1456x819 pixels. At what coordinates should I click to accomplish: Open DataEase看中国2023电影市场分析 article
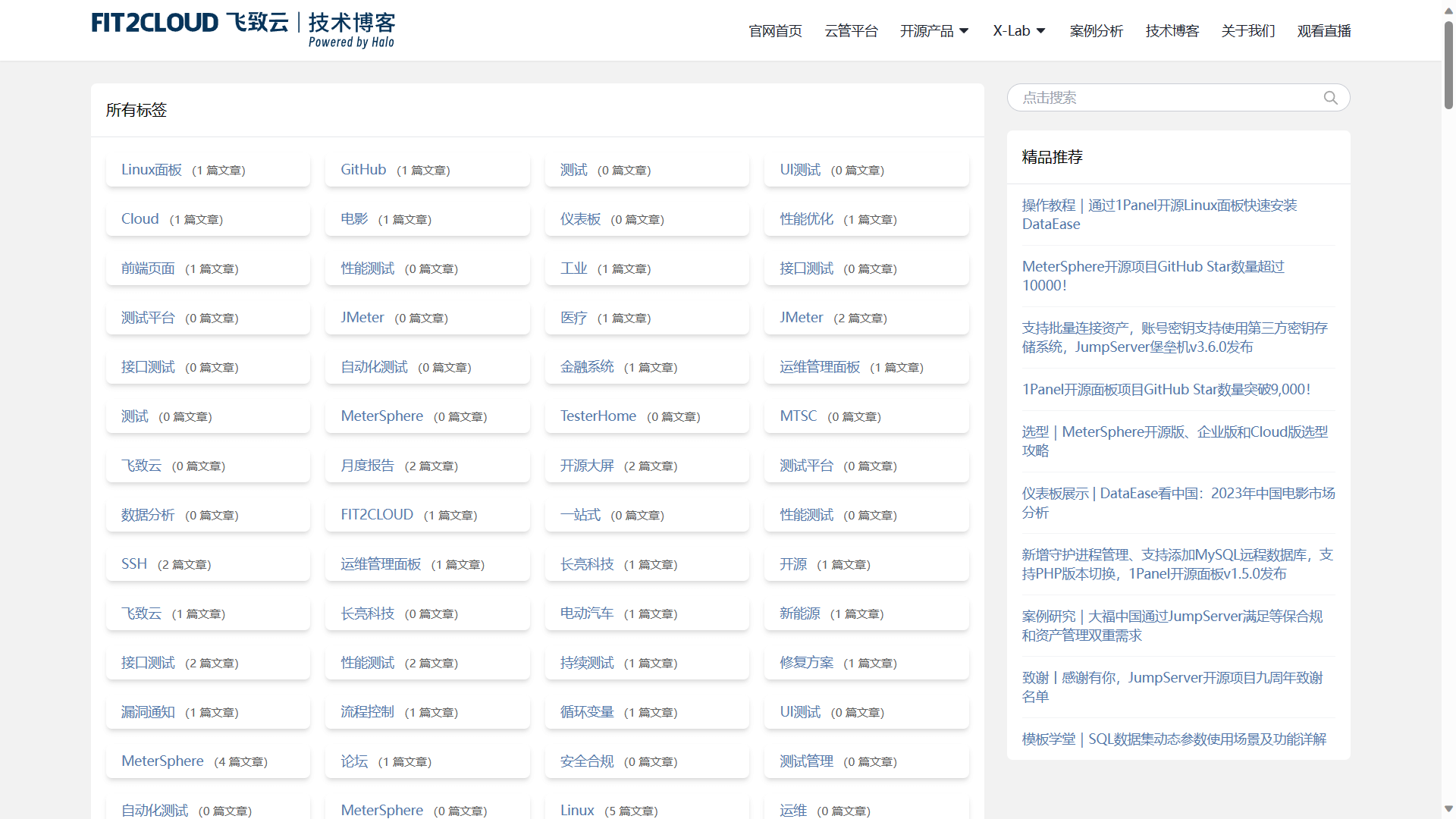[x=1178, y=503]
